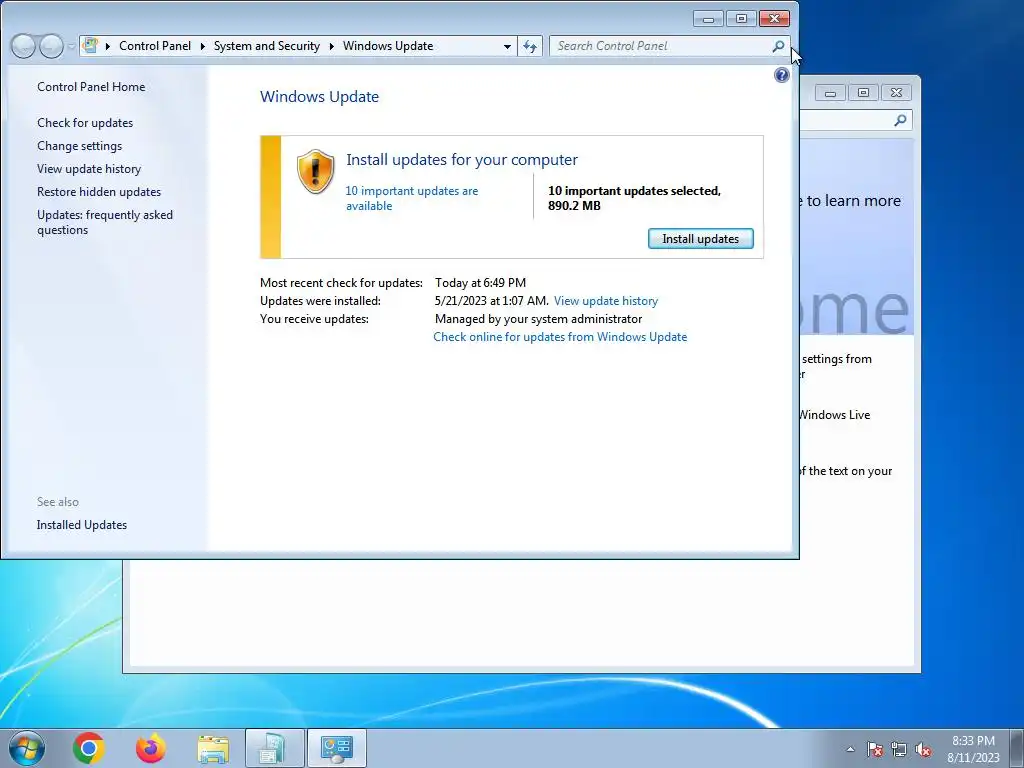Click the yellow shield warning icon
The image size is (1024, 768).
[x=315, y=172]
